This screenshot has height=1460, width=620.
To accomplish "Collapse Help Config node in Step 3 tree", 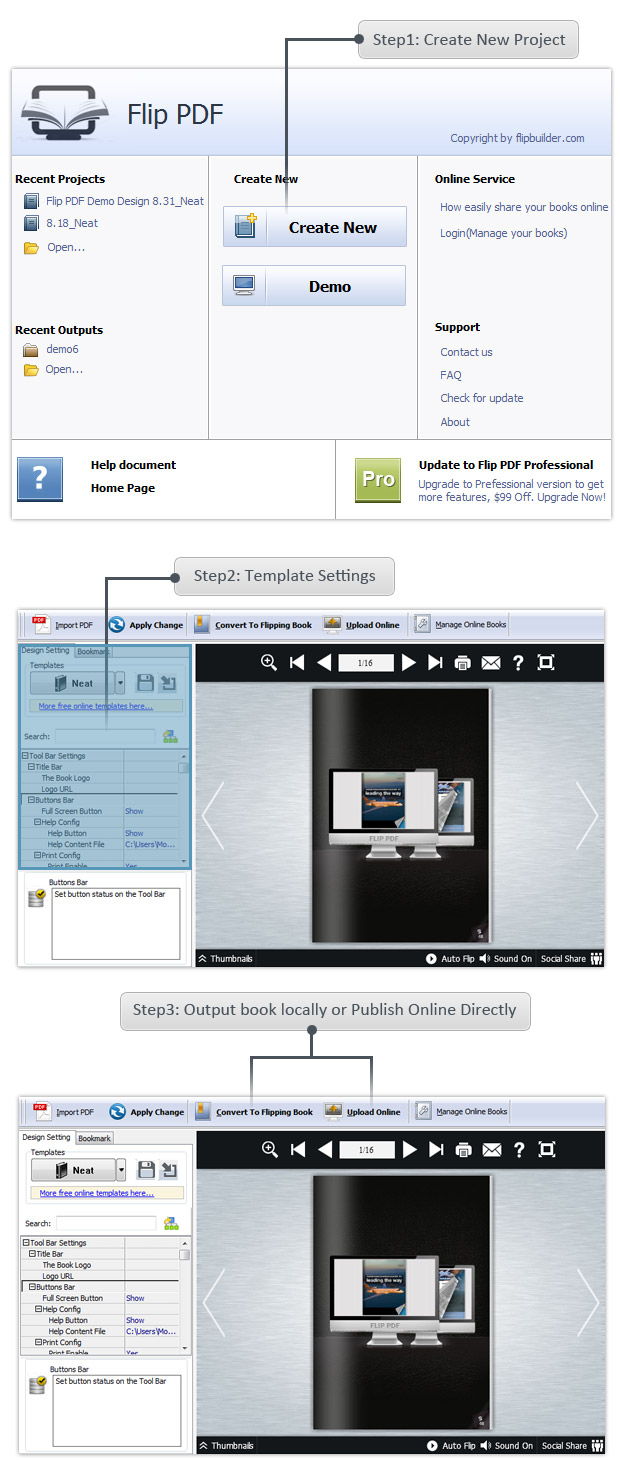I will (x=38, y=1309).
